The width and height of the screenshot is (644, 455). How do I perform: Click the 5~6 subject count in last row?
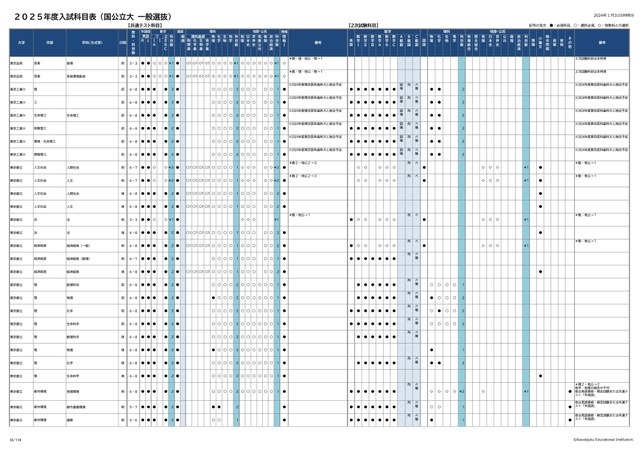(x=133, y=420)
